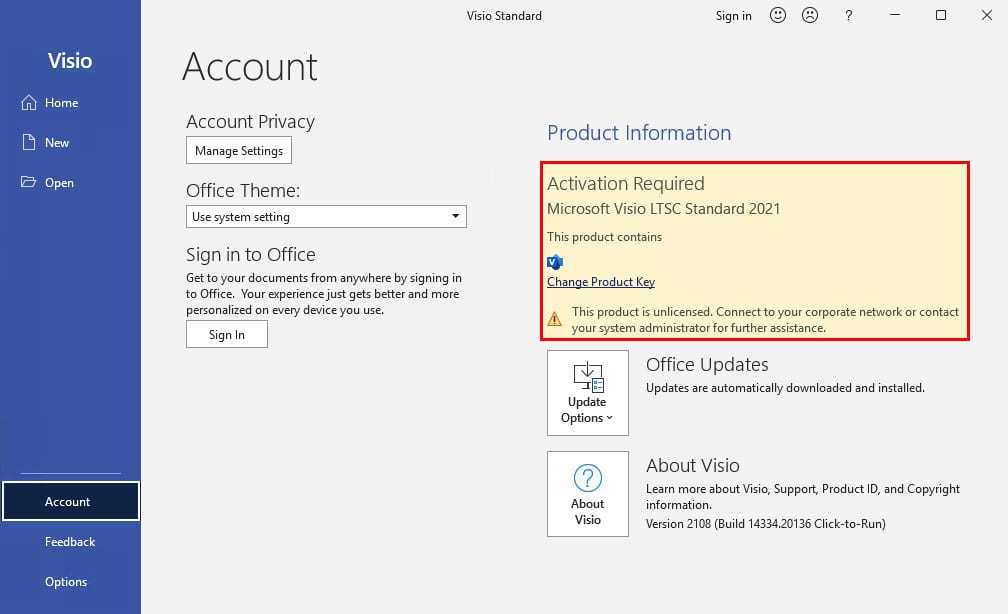
Task: Select the Account tab in sidebar
Action: click(x=71, y=501)
